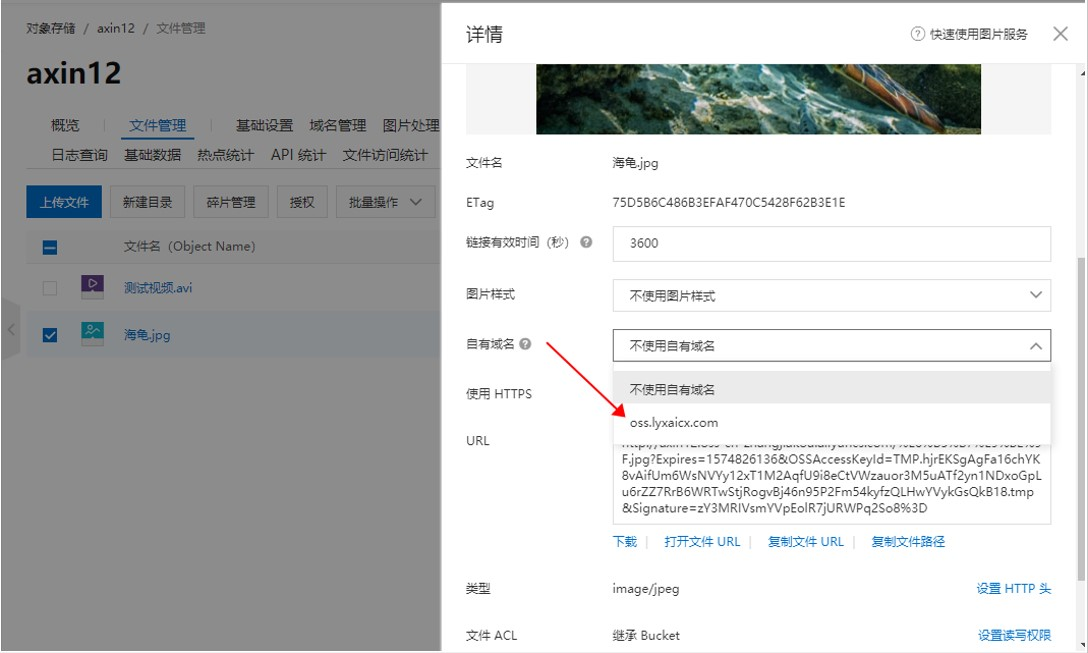Screen dimensions: 1088x653
Task: Click the ETag value 75D5B6C486B3EFAF470C5428F62B3E1E
Action: point(729,203)
